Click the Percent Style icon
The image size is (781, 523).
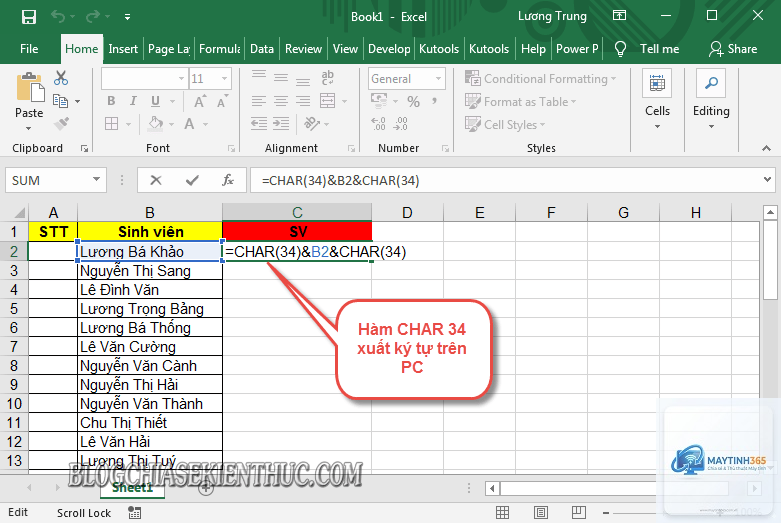pyautogui.click(x=413, y=102)
